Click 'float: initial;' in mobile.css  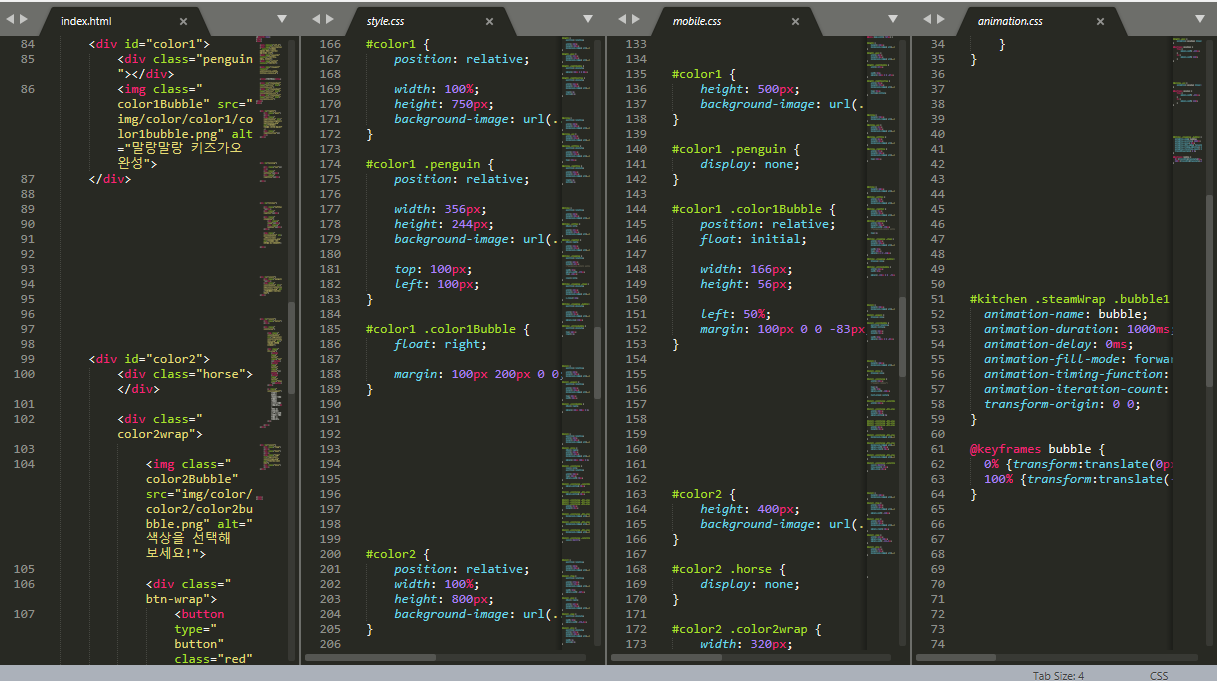(x=753, y=239)
